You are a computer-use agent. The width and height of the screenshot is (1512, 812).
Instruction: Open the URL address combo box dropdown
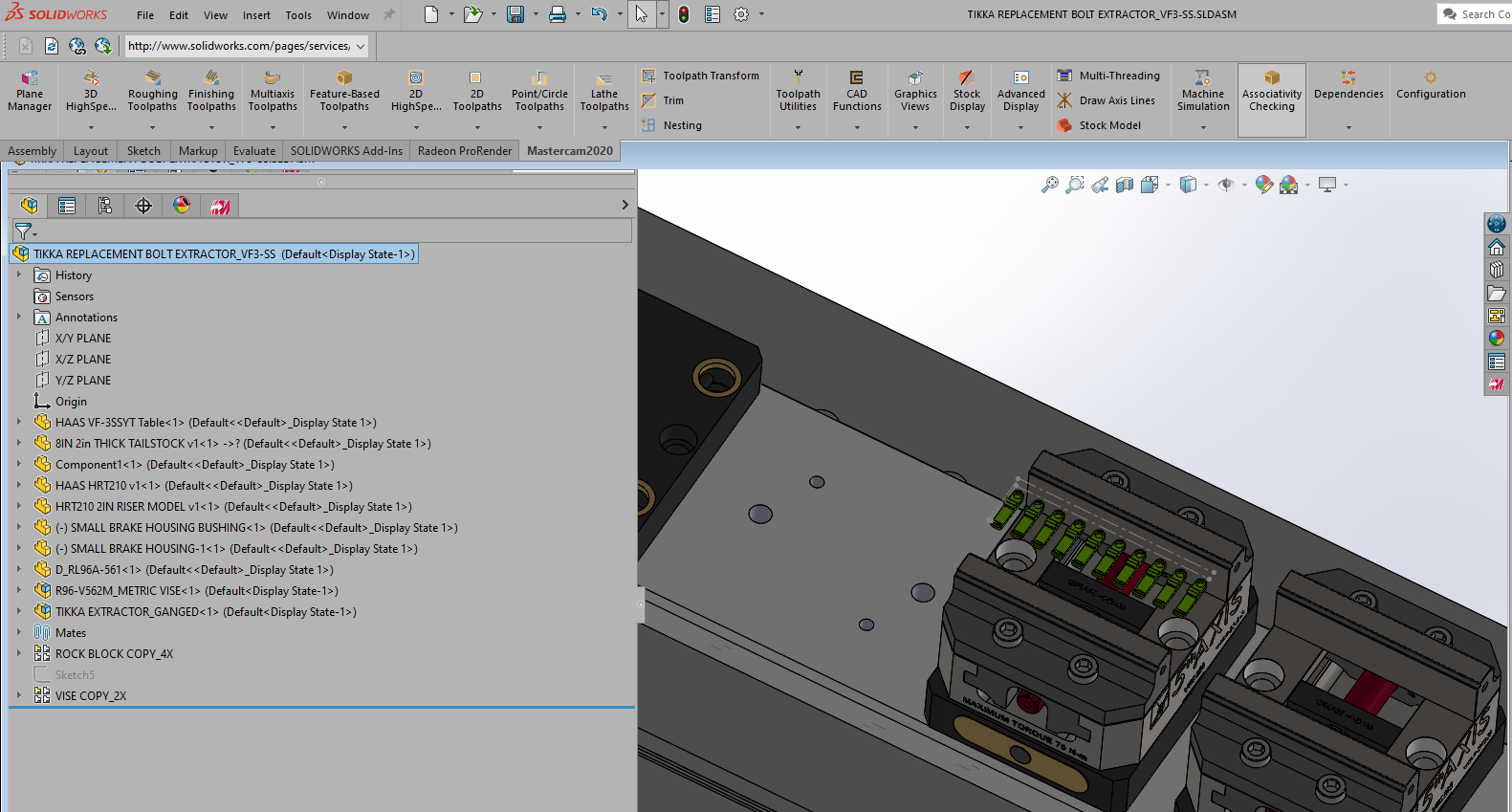click(361, 46)
